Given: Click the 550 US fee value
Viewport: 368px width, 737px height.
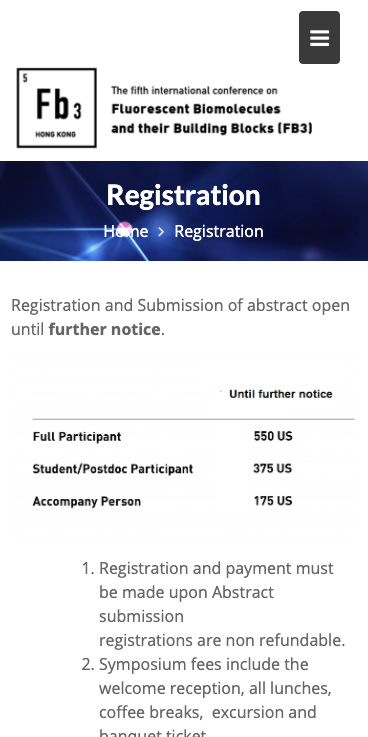Looking at the screenshot, I should tap(273, 436).
